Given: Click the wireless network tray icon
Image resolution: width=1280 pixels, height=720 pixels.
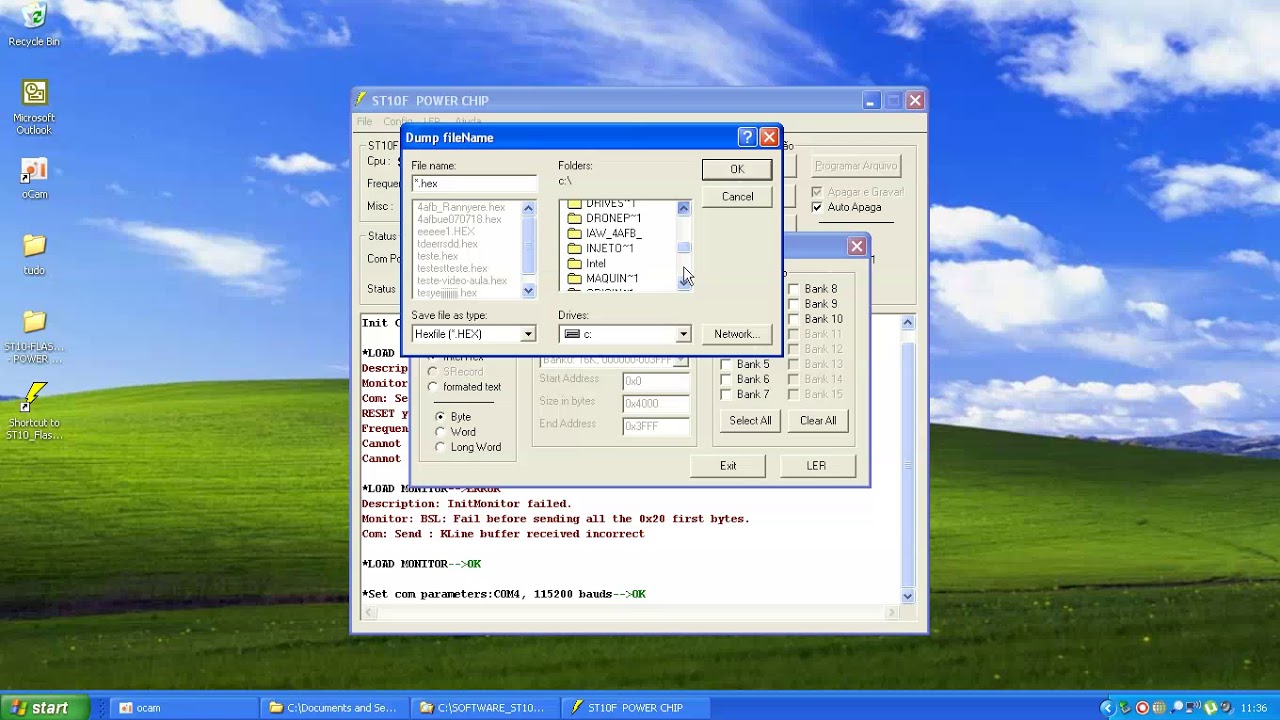Looking at the screenshot, I should click(x=1194, y=708).
